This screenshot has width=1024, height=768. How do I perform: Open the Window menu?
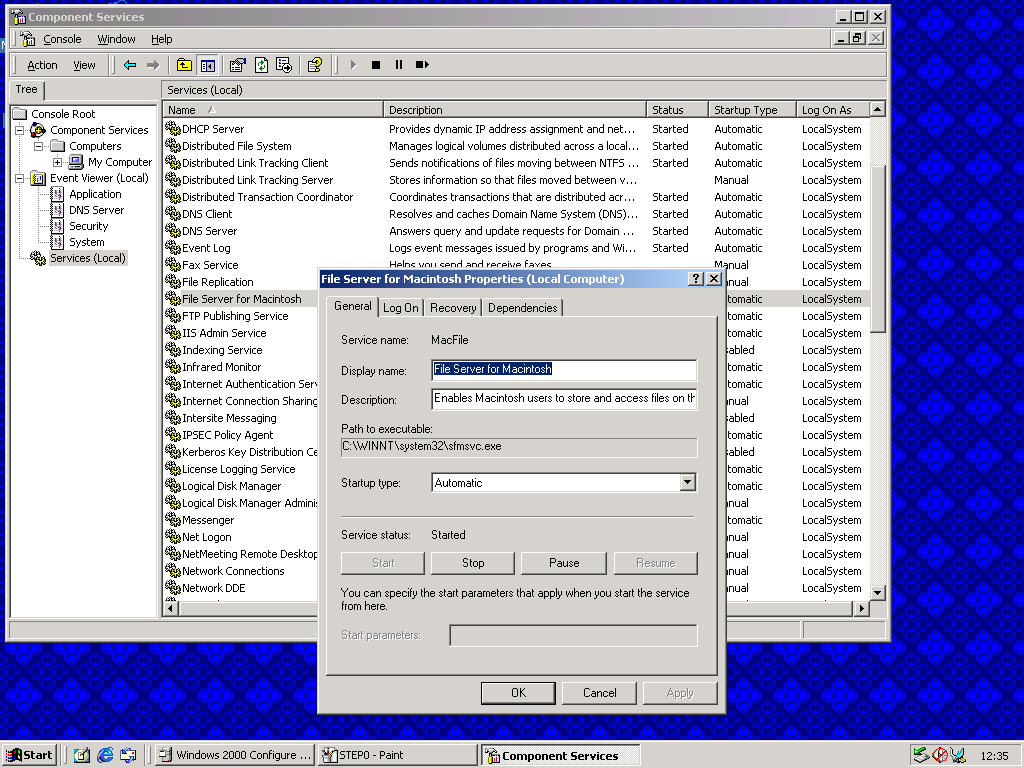116,39
